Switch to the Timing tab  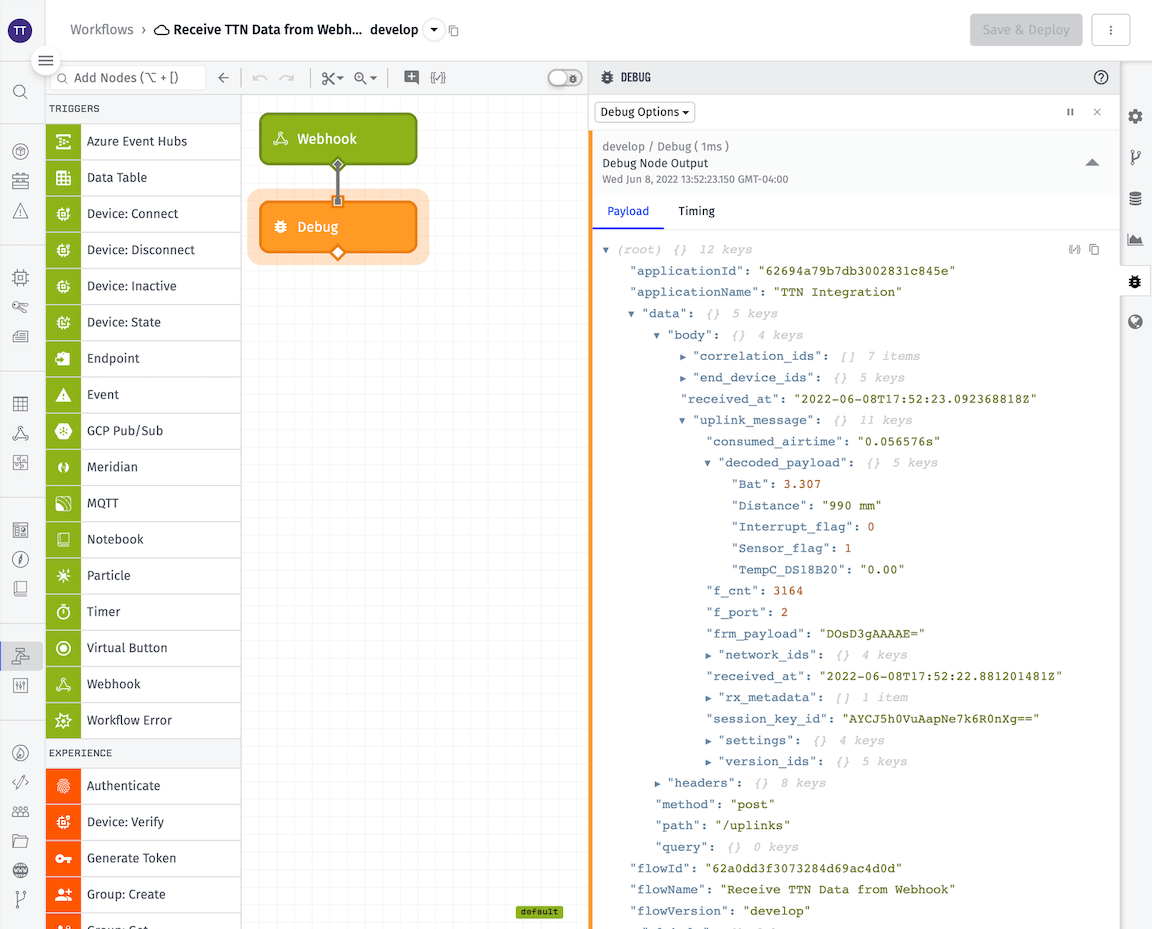point(696,211)
